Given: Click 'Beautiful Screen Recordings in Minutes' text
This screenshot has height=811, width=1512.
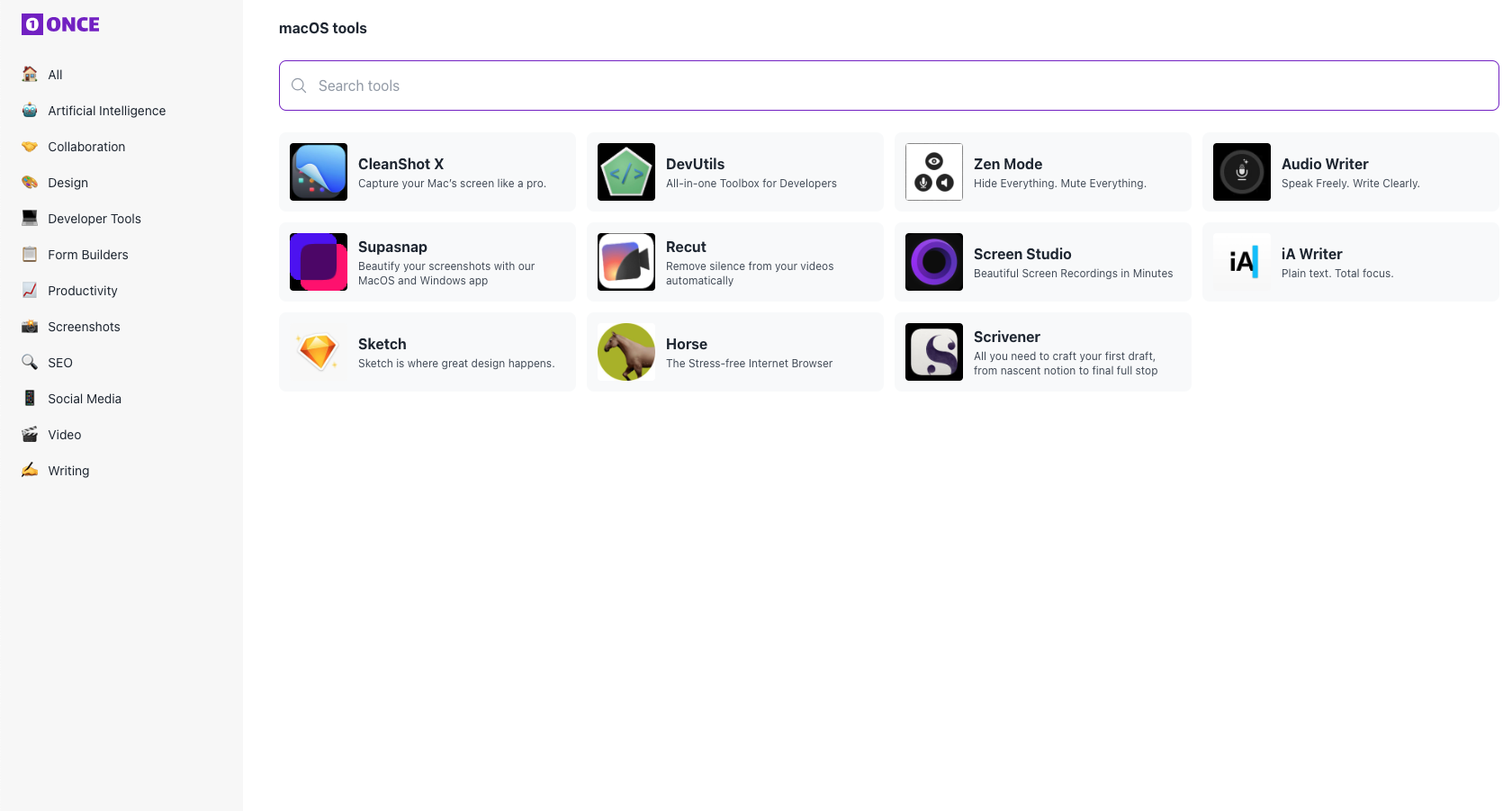Looking at the screenshot, I should point(1074,274).
